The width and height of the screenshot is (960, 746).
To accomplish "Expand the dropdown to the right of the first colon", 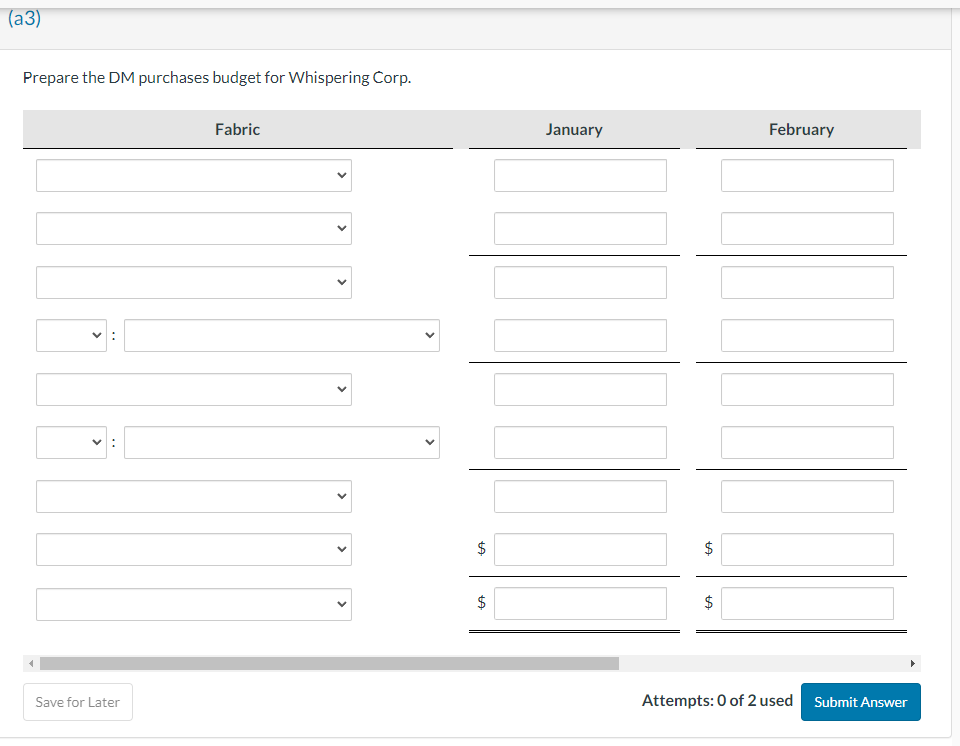I will (281, 335).
